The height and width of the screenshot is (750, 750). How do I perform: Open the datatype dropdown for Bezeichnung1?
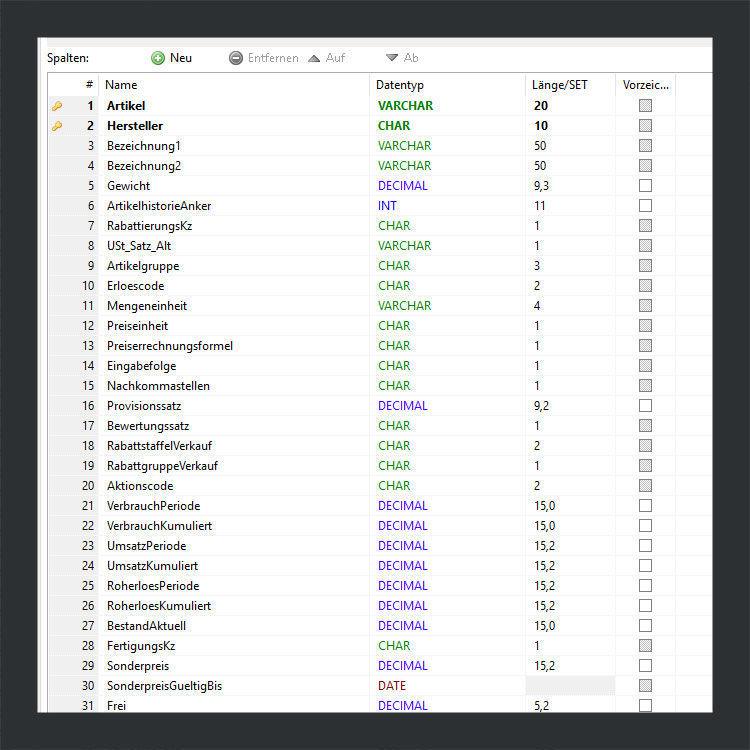pos(405,146)
